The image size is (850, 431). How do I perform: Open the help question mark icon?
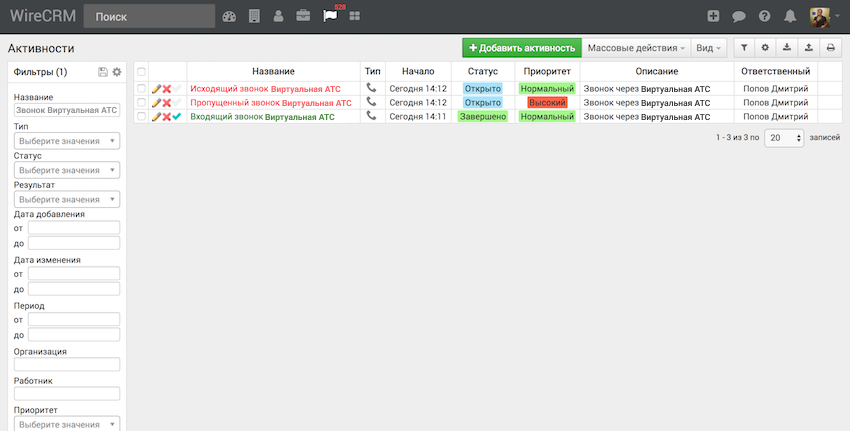(x=765, y=16)
